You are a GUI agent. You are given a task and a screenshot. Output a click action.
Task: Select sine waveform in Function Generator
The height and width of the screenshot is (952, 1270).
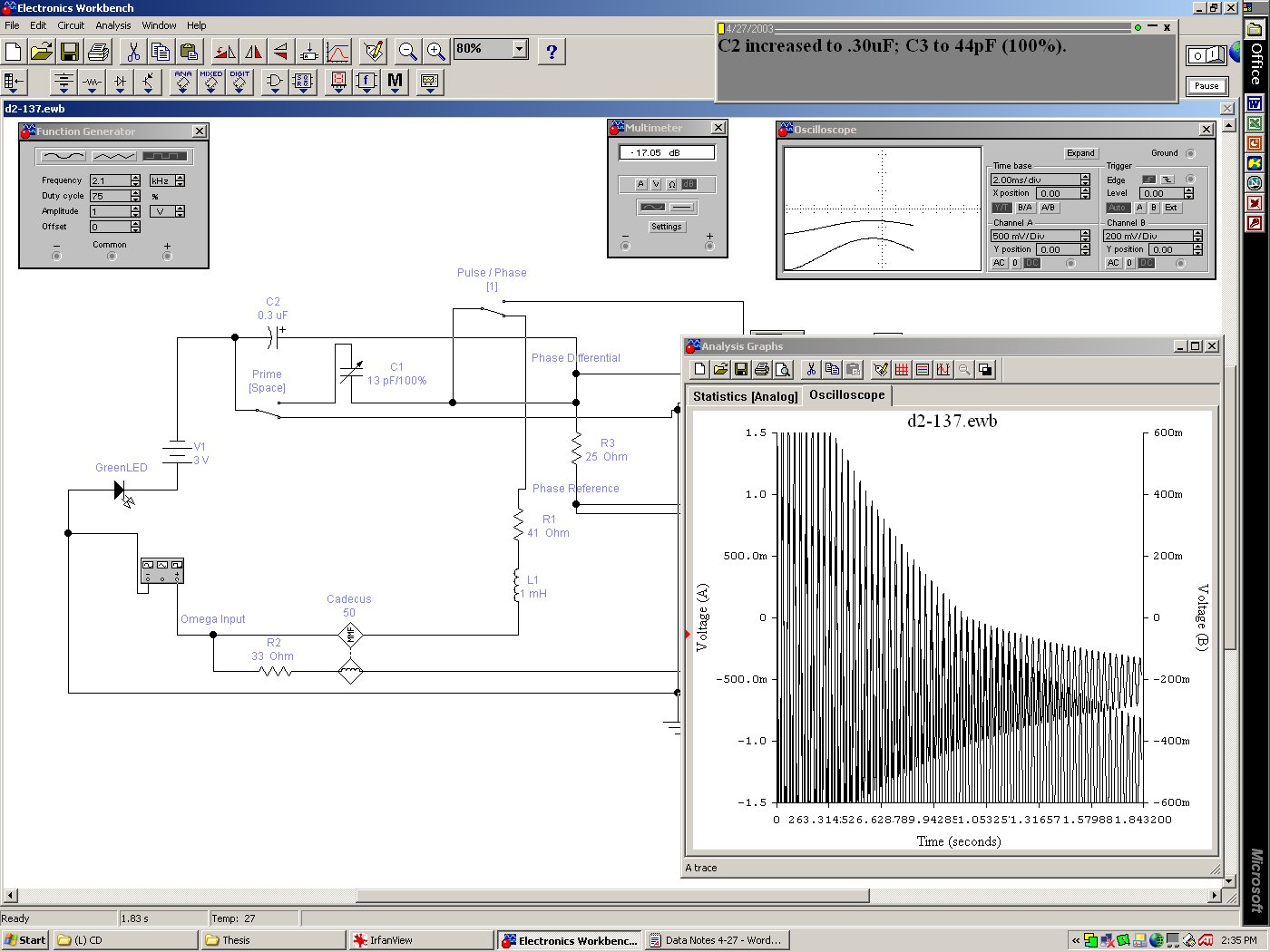click(x=63, y=157)
